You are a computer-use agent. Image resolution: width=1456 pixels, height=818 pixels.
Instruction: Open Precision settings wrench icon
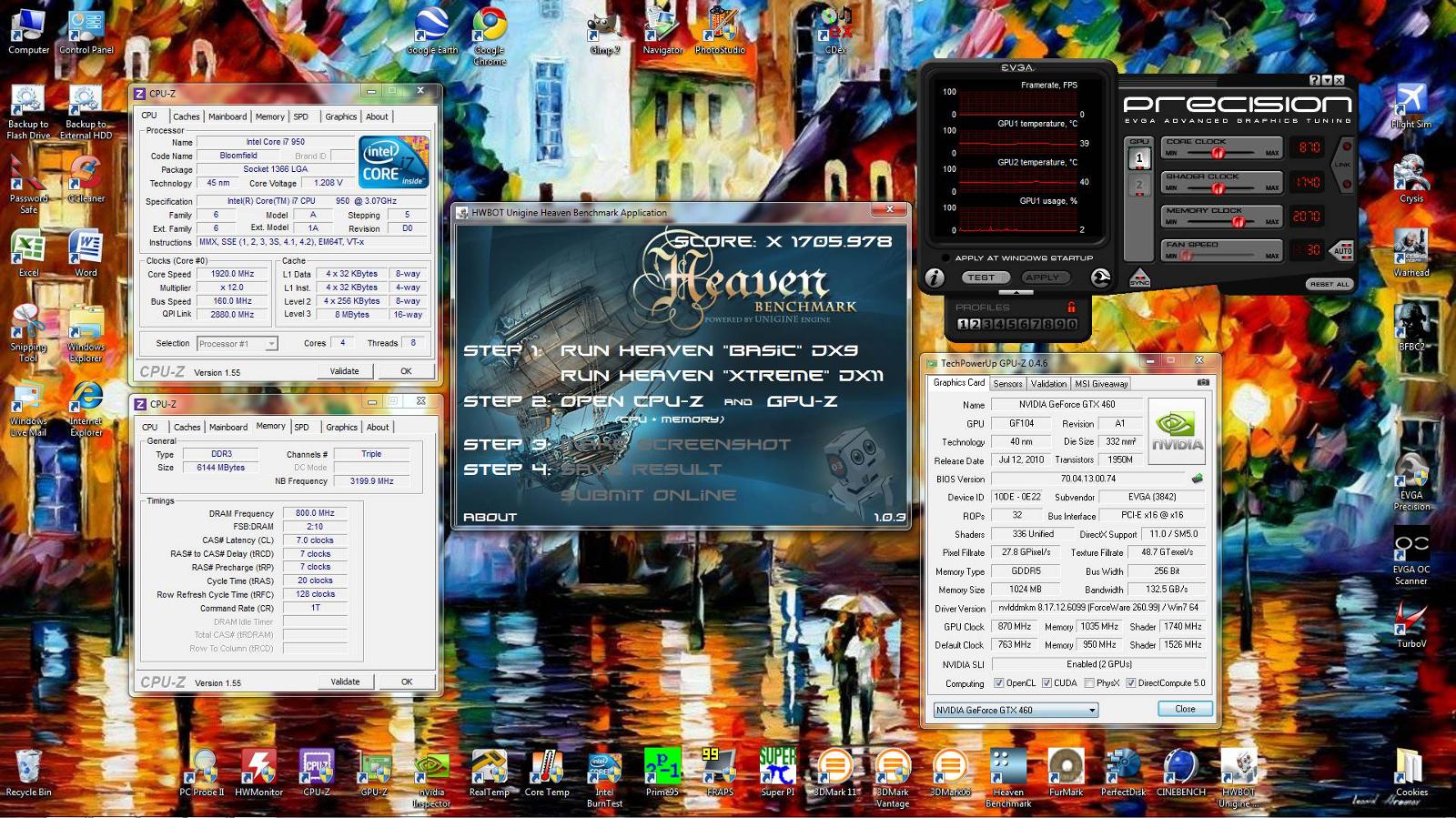tap(1101, 278)
